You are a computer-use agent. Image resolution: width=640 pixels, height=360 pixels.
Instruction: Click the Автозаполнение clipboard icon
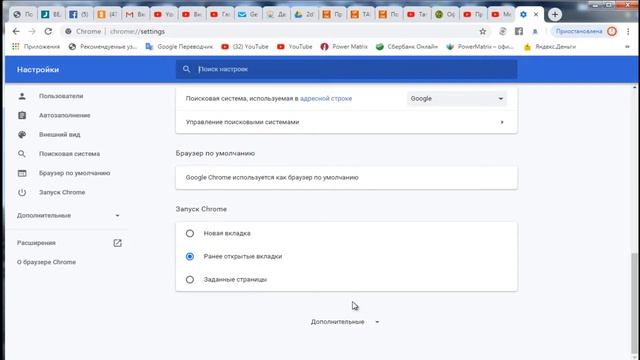pos(22,115)
